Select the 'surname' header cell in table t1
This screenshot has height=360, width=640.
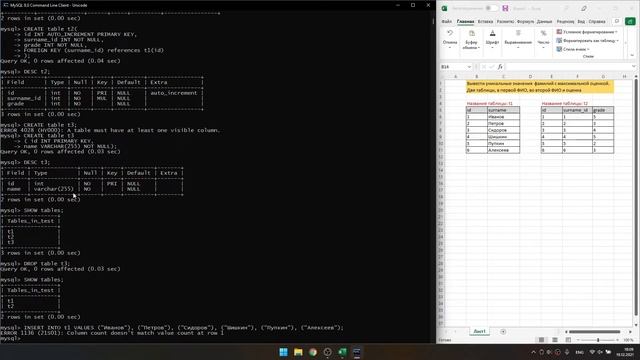tap(503, 110)
